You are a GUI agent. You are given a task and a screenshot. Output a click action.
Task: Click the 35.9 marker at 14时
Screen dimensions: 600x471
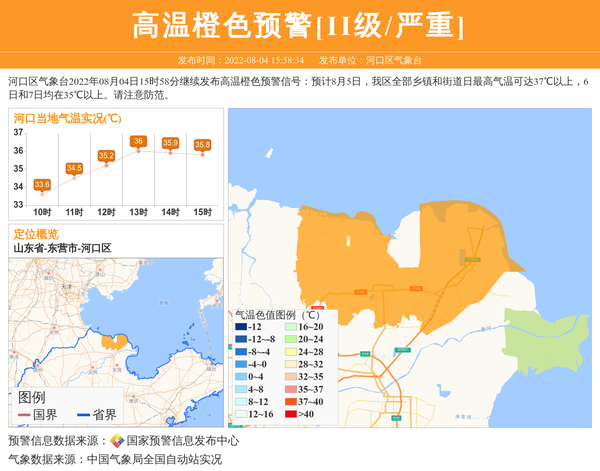(x=170, y=144)
